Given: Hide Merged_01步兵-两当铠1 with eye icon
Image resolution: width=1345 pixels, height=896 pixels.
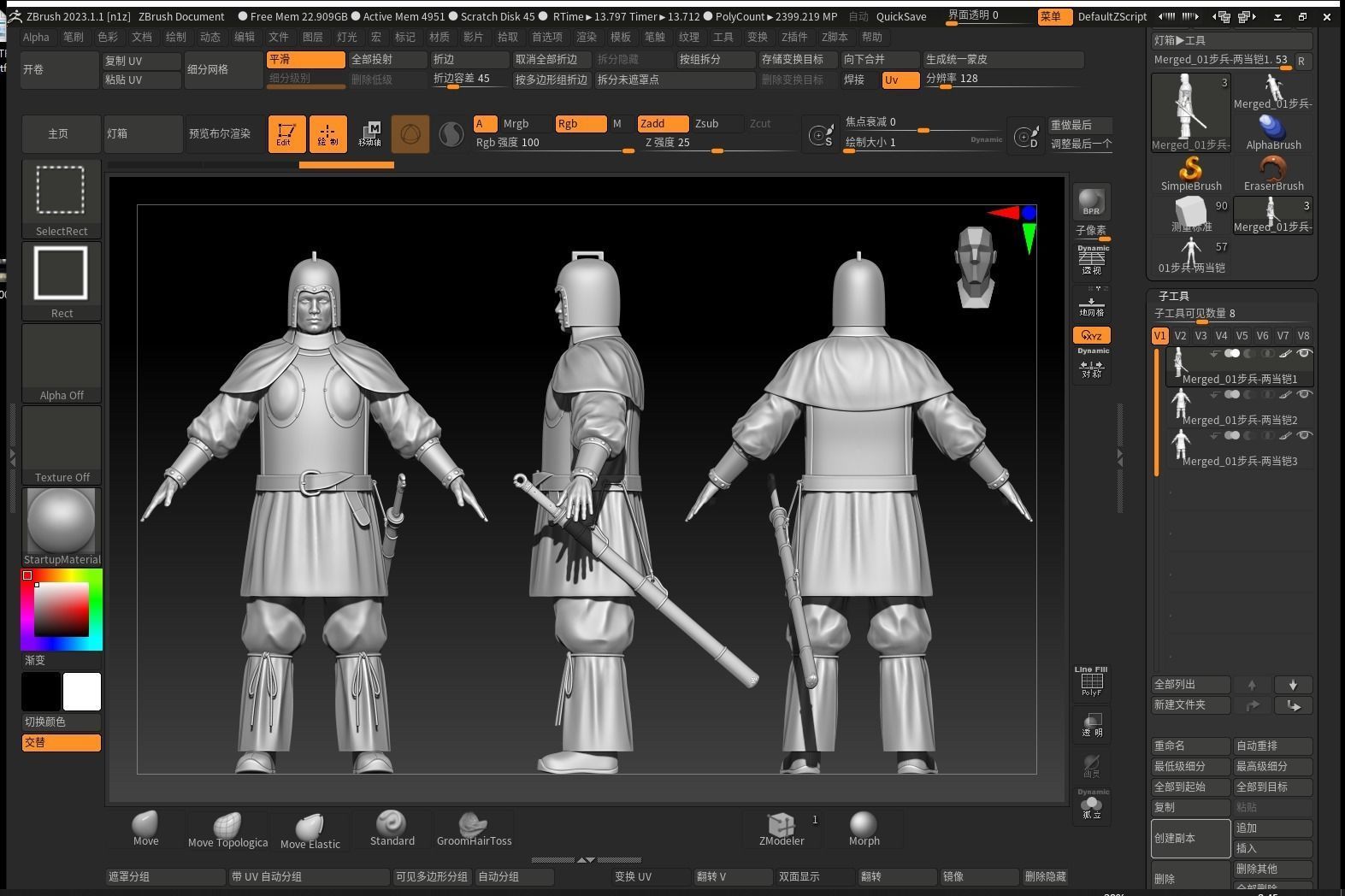Looking at the screenshot, I should [1304, 354].
